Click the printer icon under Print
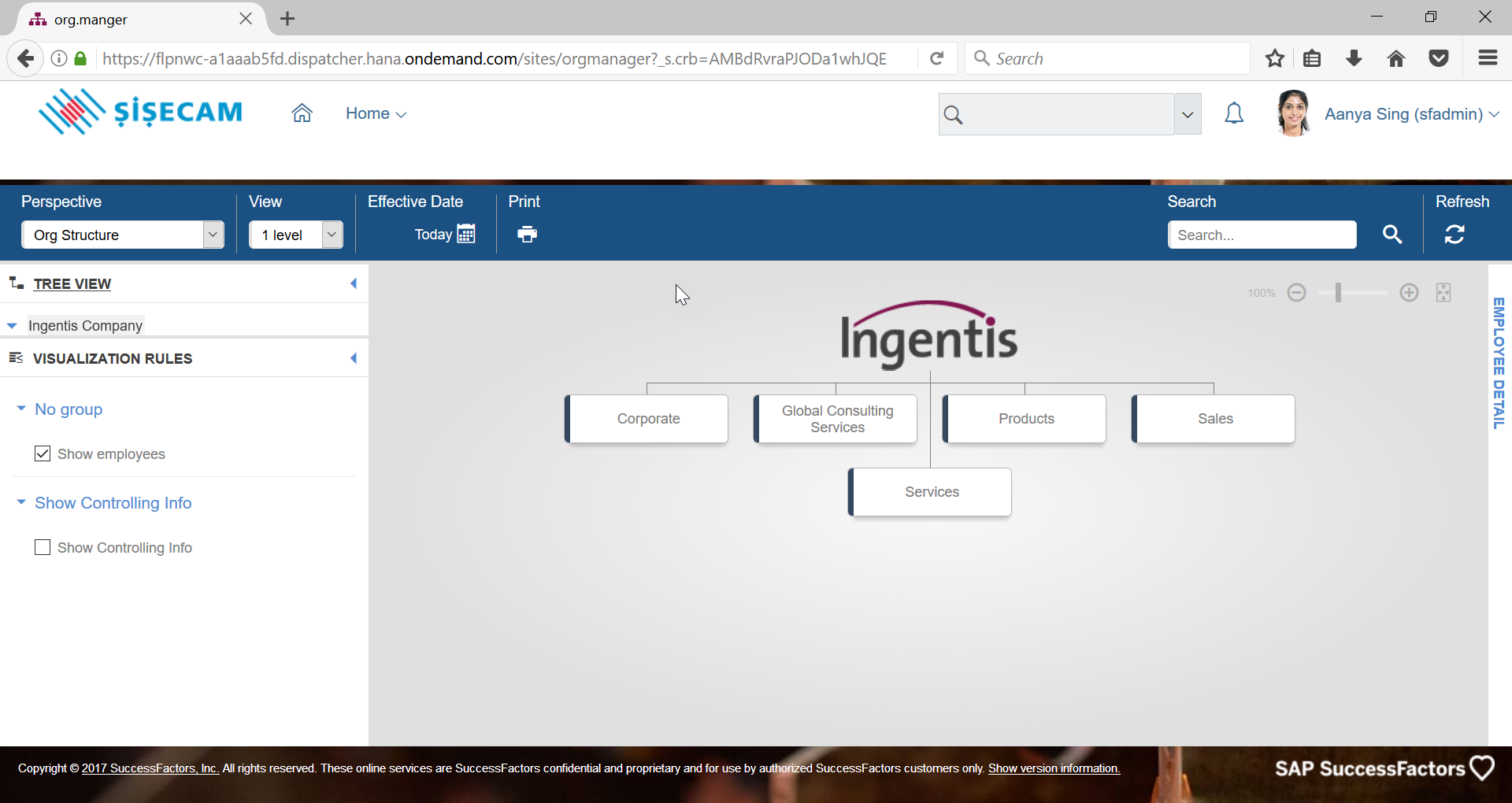Image resolution: width=1512 pixels, height=803 pixels. [527, 234]
